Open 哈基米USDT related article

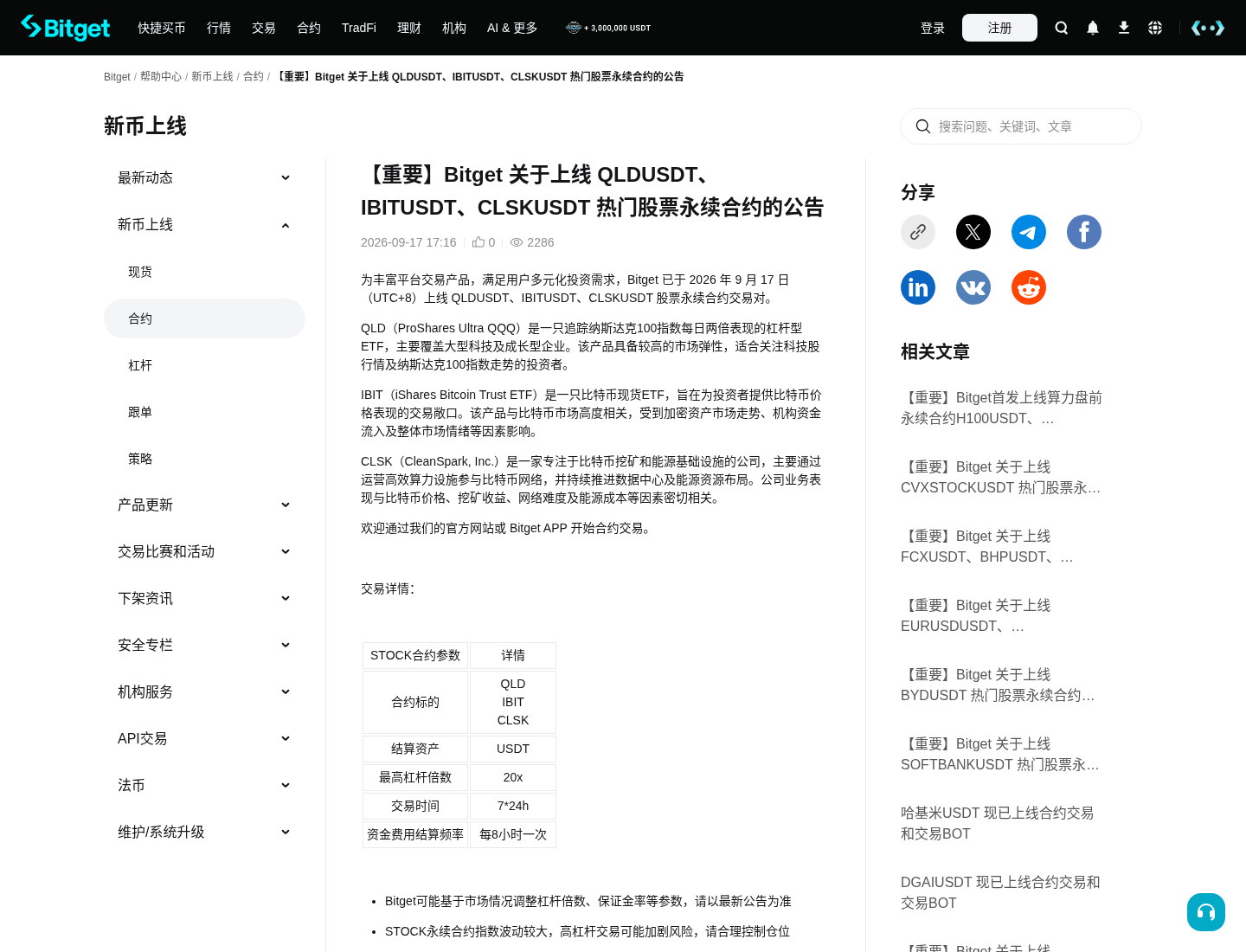pyautogui.click(x=1002, y=824)
